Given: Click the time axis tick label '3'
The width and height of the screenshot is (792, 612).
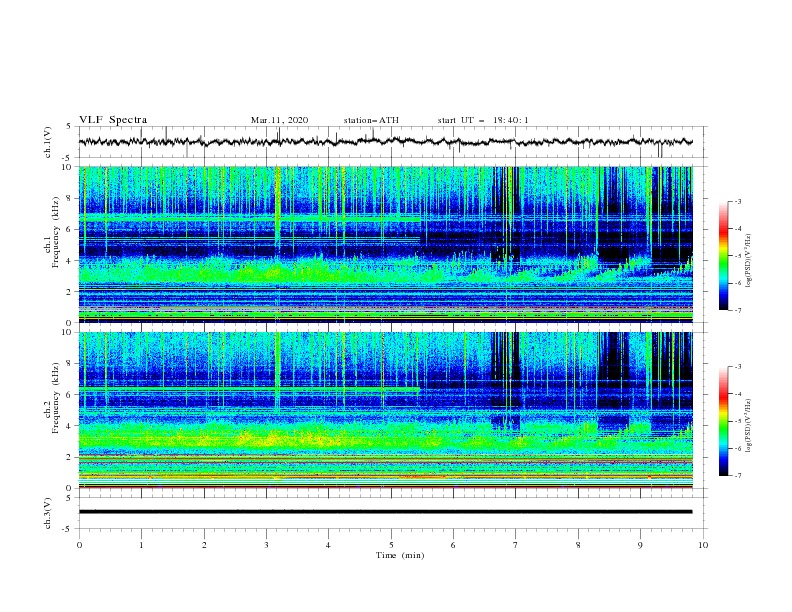Looking at the screenshot, I should 266,545.
